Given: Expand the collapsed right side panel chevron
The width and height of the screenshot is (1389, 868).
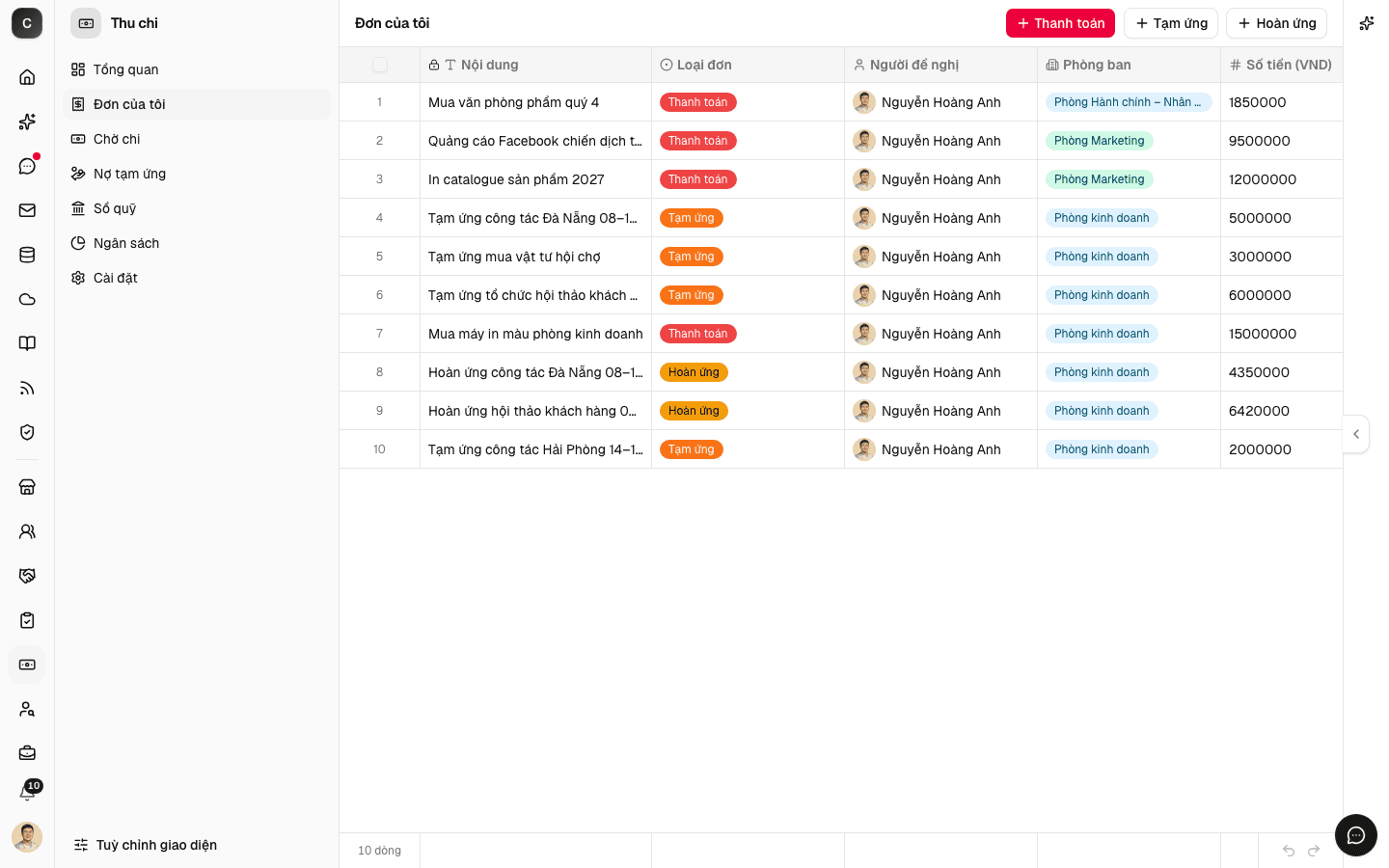Looking at the screenshot, I should [x=1356, y=434].
